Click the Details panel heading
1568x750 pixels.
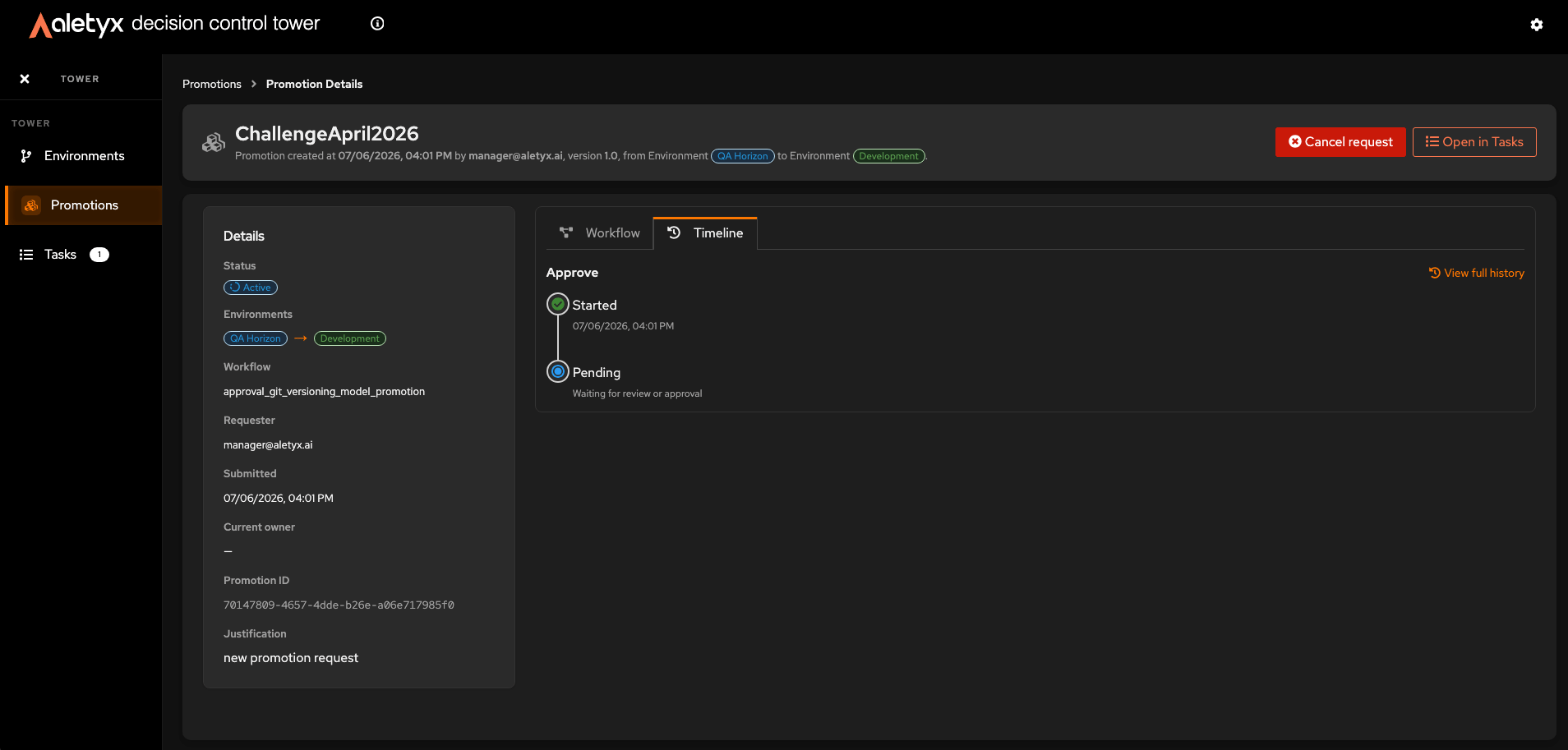click(244, 236)
